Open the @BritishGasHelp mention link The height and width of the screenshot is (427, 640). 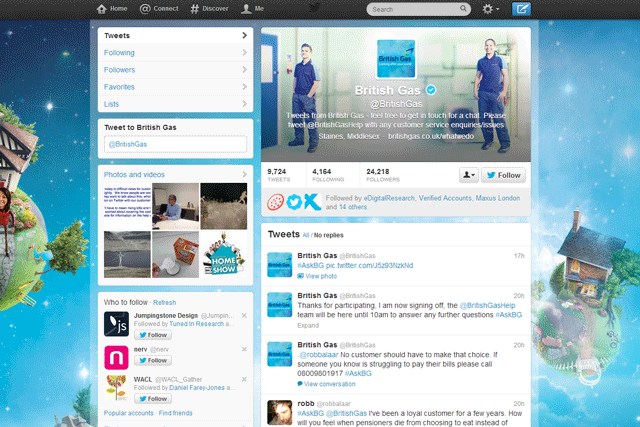487,305
